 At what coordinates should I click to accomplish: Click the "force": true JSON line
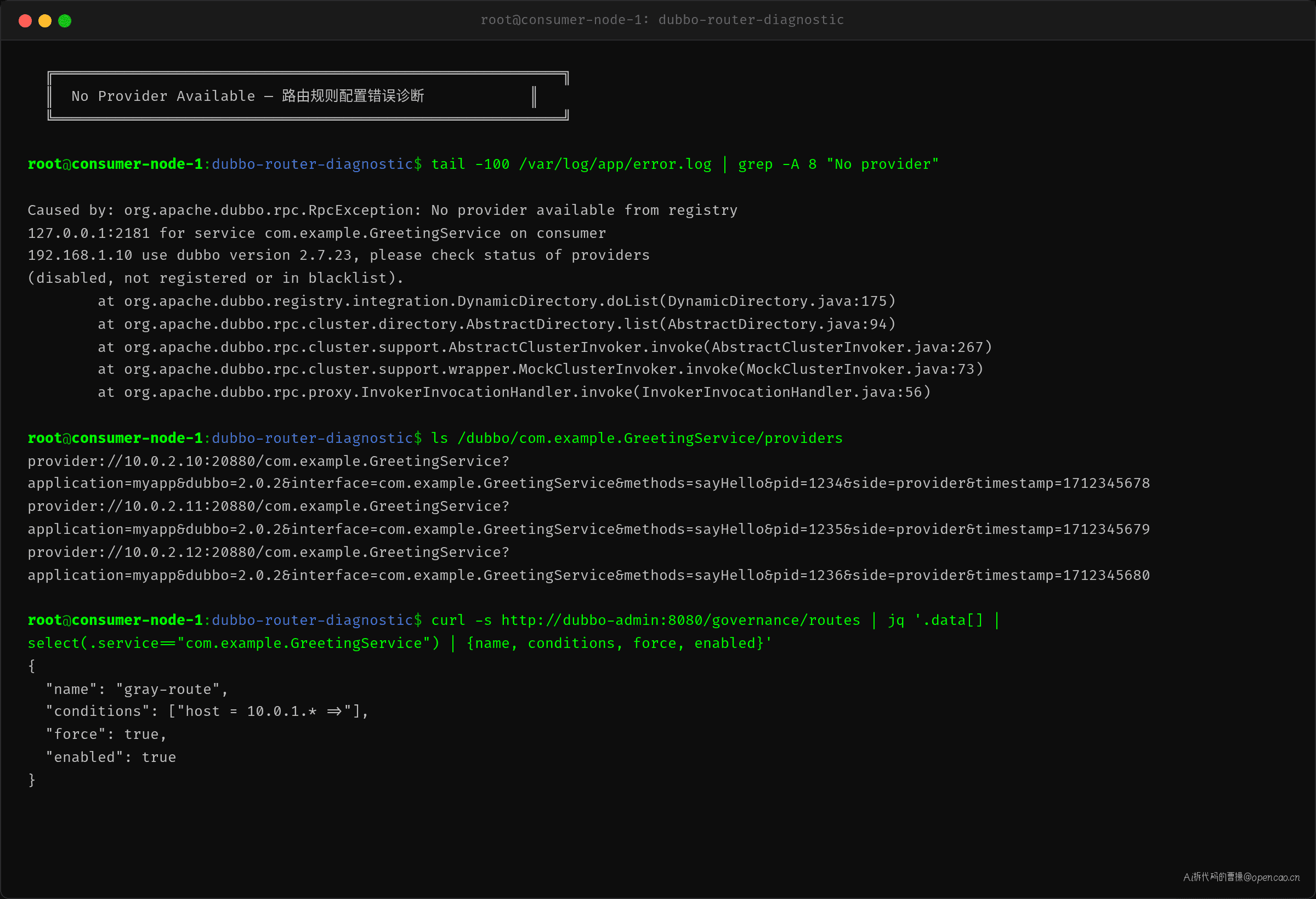[106, 734]
